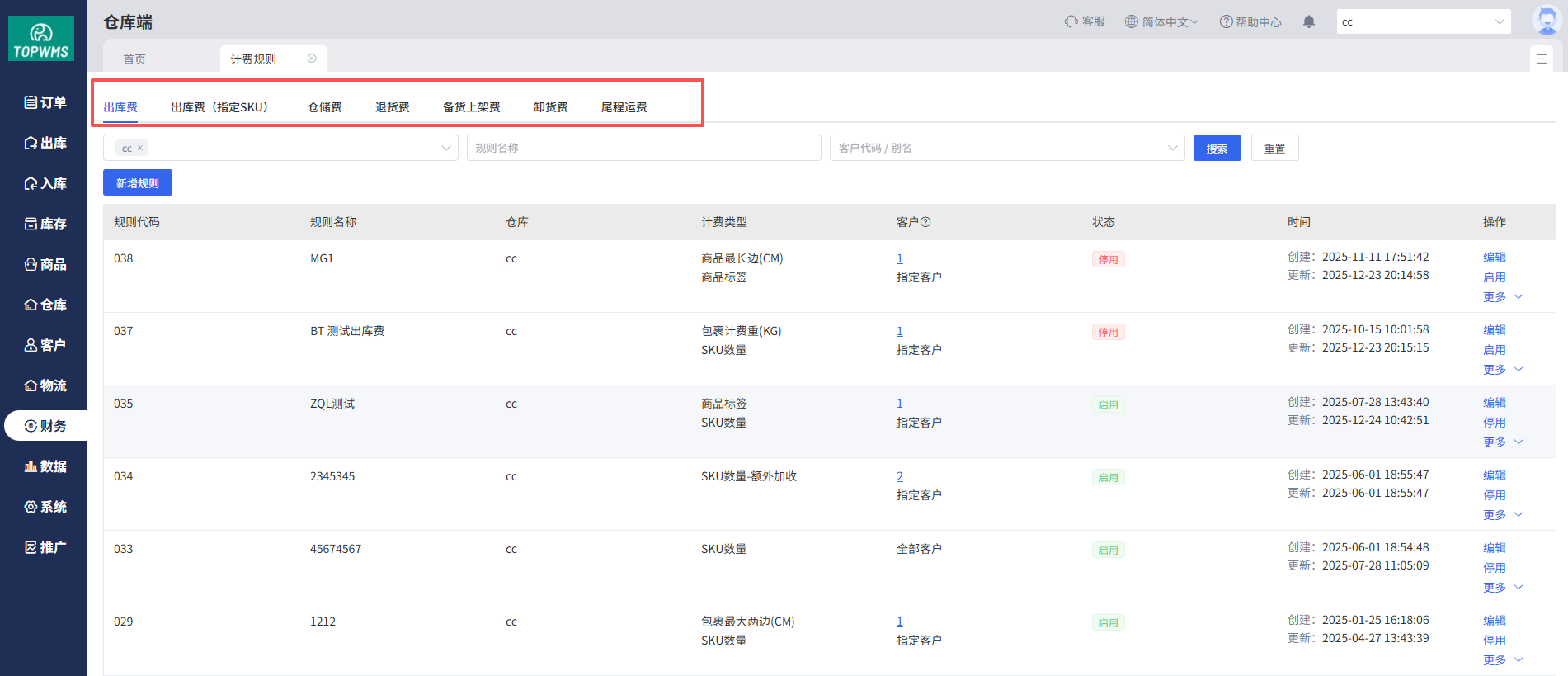Open the hamburger menu at tab bar right
The height and width of the screenshot is (676, 1568).
tap(1541, 59)
